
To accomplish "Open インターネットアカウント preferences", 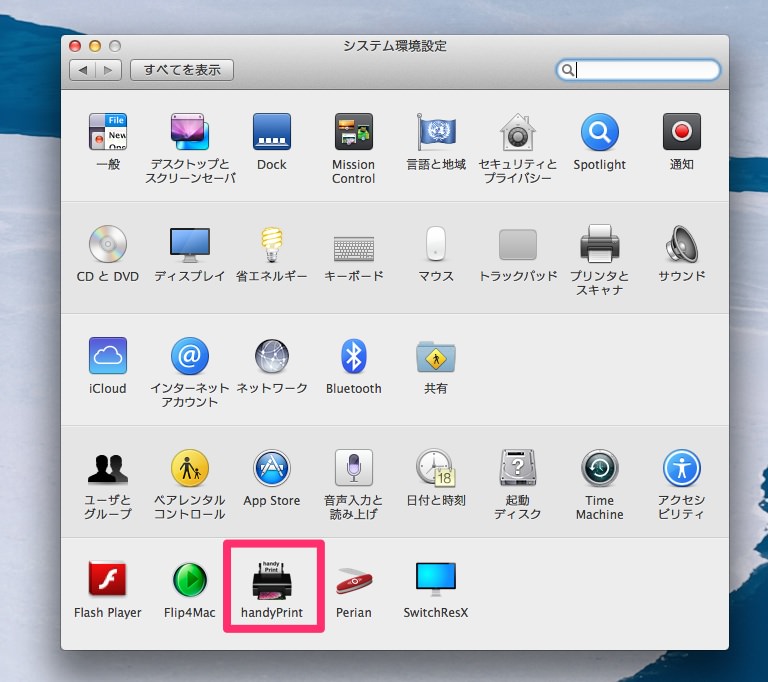I will pos(190,356).
